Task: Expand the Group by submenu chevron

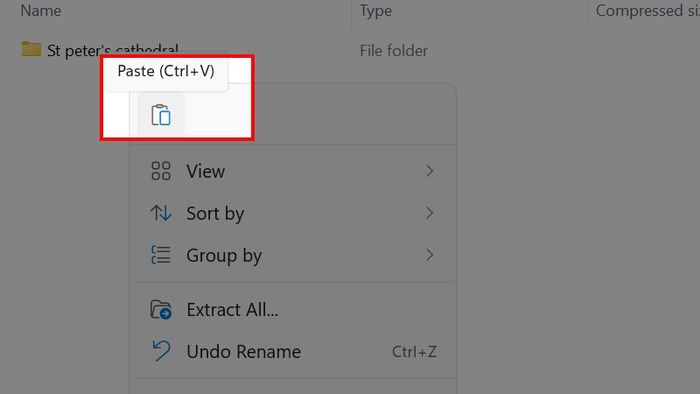Action: pyautogui.click(x=429, y=255)
